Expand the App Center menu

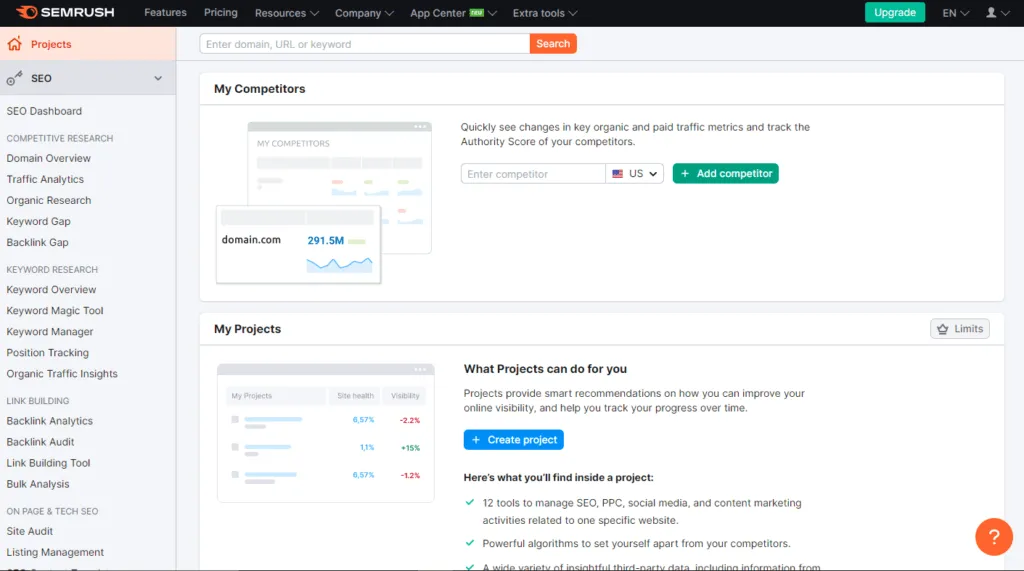pos(453,12)
